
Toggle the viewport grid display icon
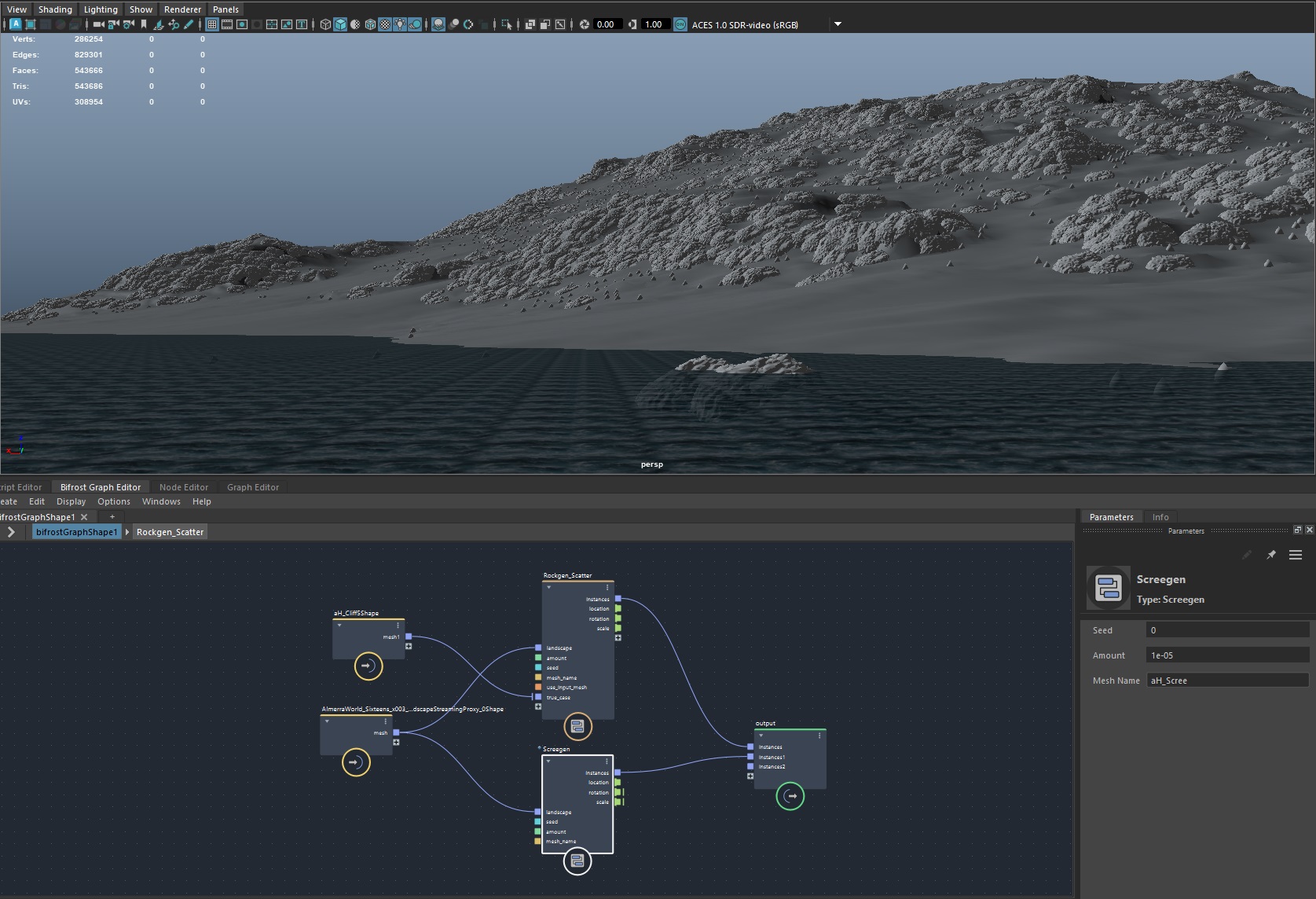point(212,24)
